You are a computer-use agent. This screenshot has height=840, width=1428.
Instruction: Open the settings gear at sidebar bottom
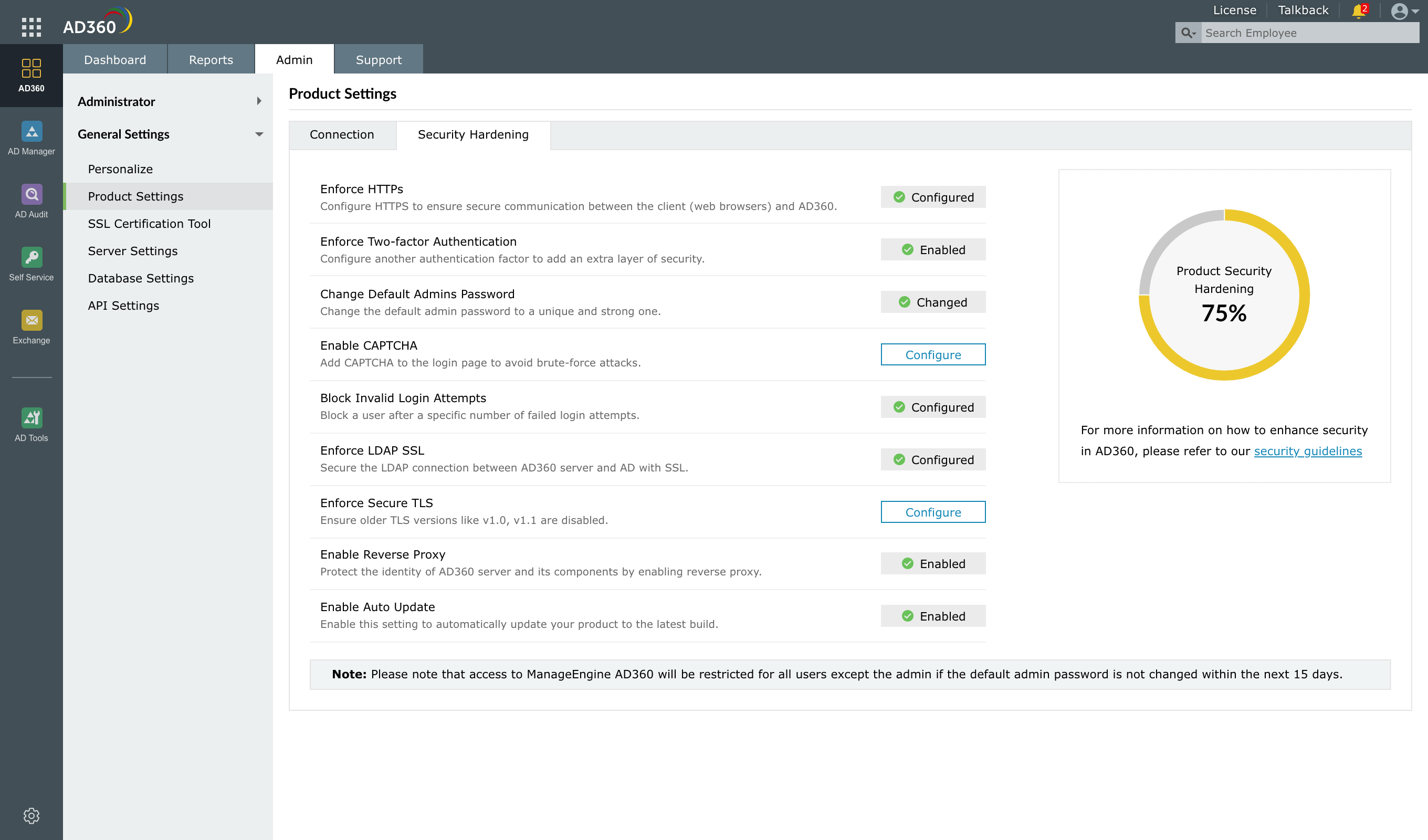[x=31, y=815]
